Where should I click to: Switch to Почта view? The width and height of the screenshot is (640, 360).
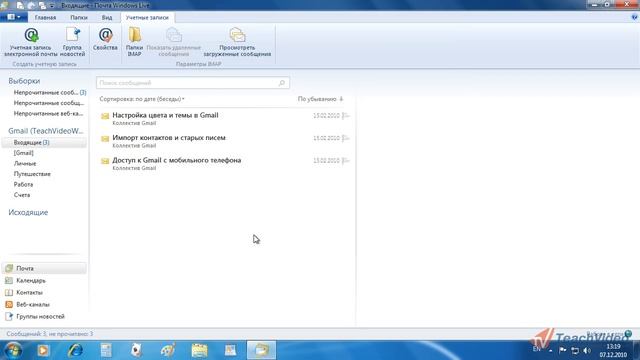44,268
